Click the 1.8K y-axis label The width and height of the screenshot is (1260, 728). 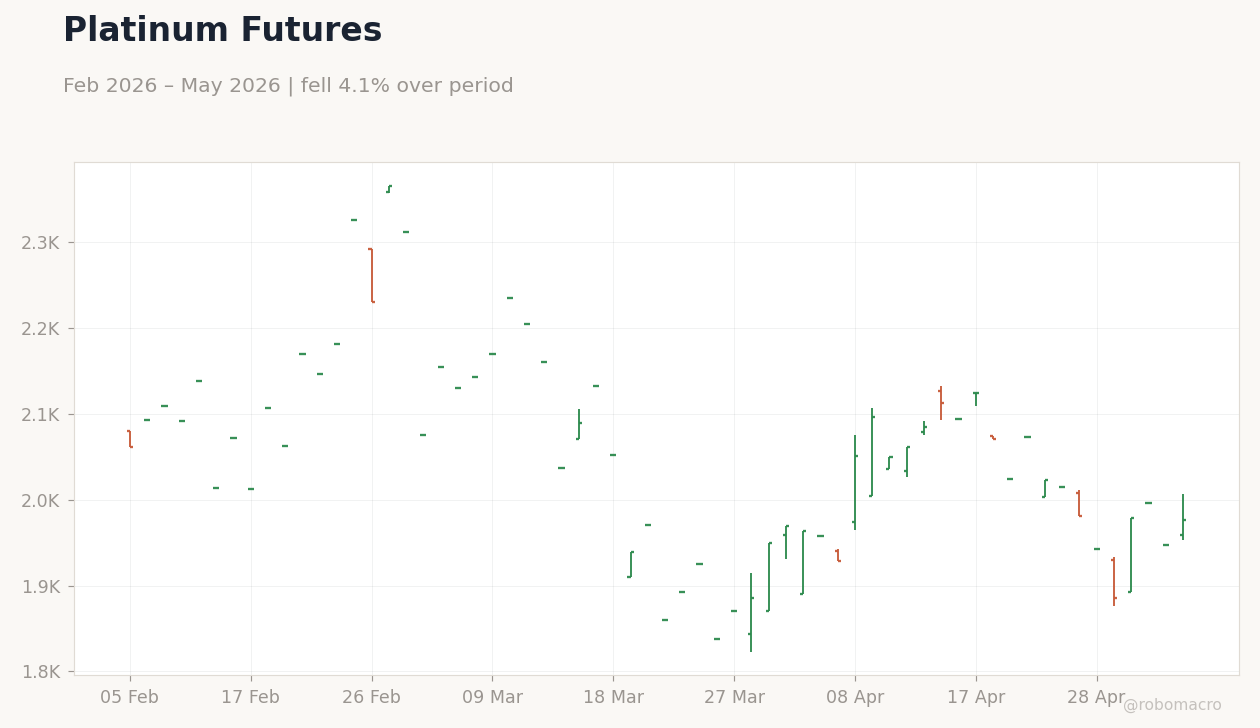point(41,672)
